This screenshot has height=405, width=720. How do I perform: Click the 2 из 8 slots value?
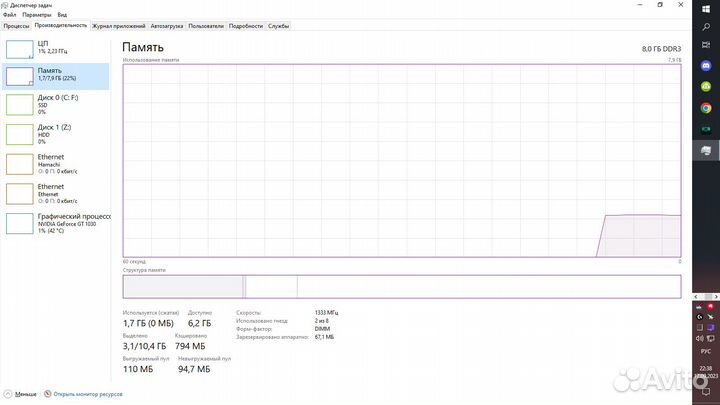tap(321, 321)
